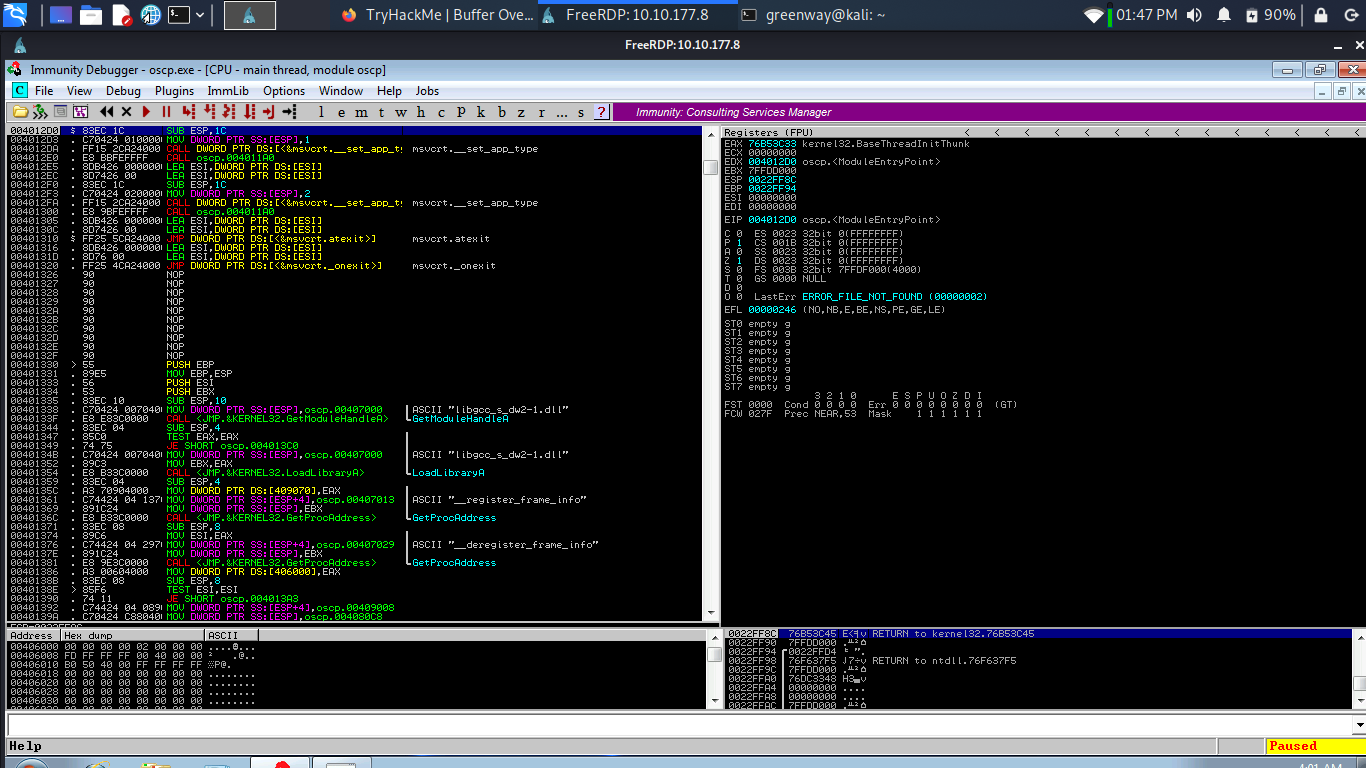
Task: Click the Paused status indicator
Action: pyautogui.click(x=1293, y=746)
